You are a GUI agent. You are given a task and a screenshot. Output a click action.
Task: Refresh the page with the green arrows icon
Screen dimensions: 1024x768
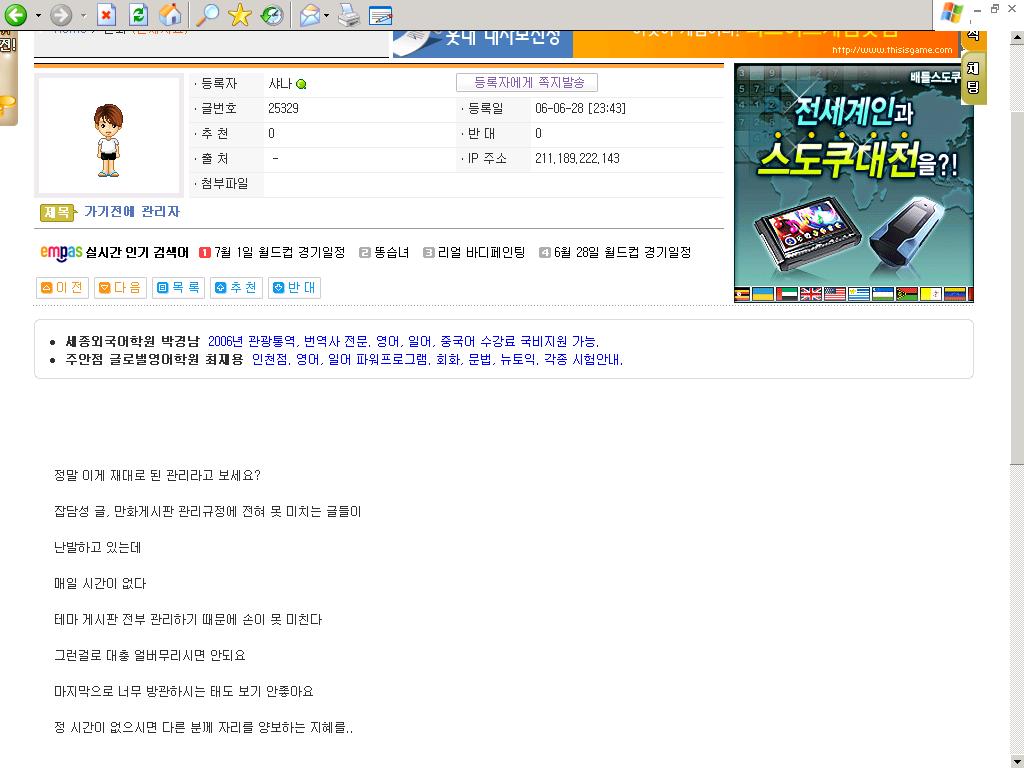[138, 14]
